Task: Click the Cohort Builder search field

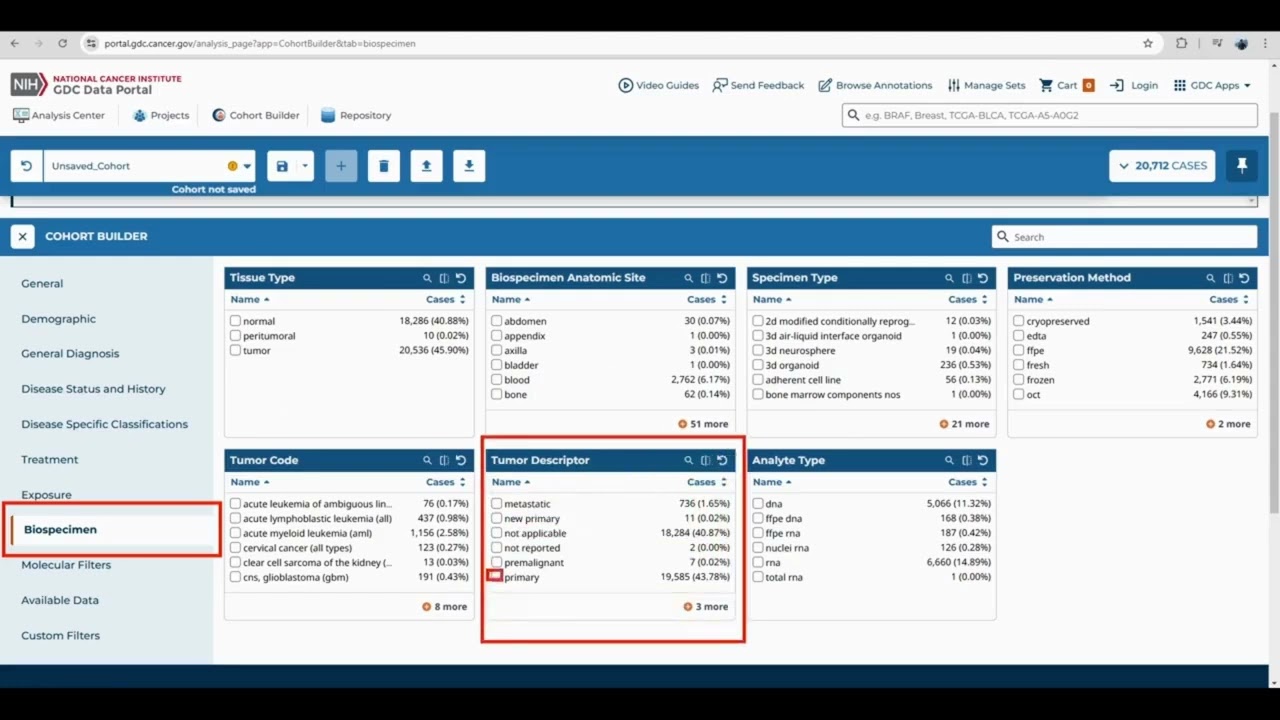Action: click(1125, 237)
